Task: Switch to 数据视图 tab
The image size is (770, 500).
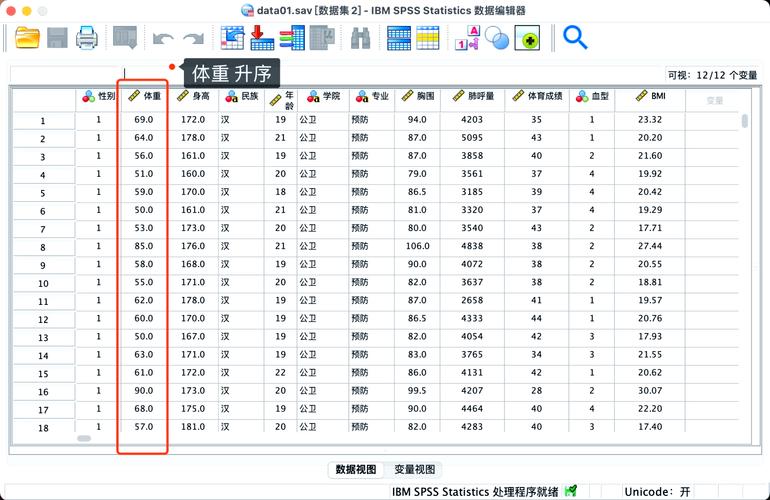Action: [x=356, y=469]
